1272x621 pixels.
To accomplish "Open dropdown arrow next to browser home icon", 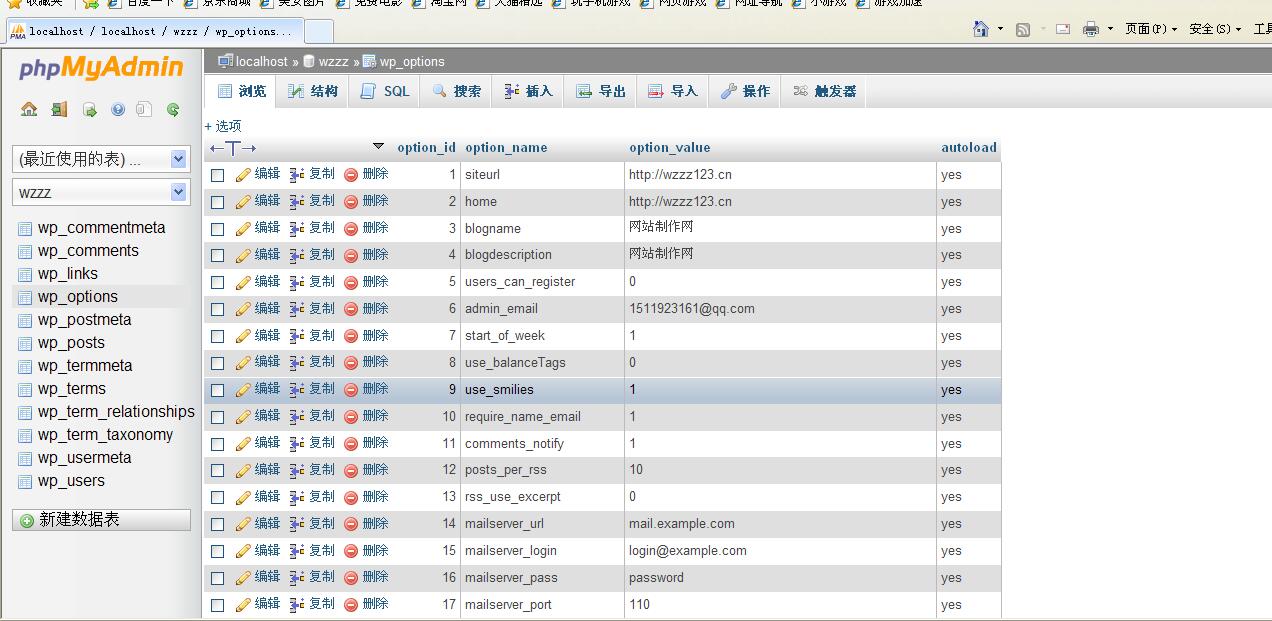I will (1001, 29).
